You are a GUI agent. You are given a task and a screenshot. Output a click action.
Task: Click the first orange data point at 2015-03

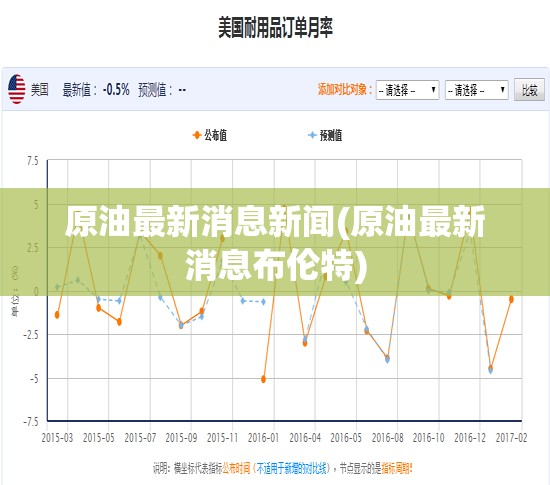coord(57,315)
